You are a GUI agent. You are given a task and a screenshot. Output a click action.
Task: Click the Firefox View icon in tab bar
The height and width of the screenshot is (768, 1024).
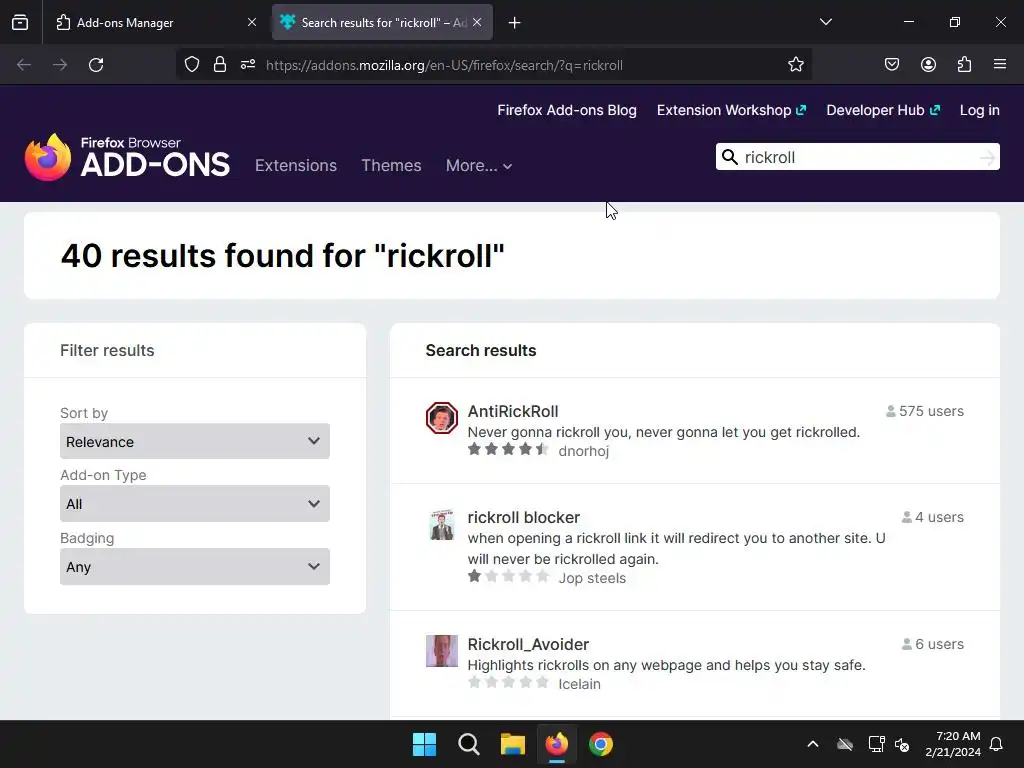[20, 22]
